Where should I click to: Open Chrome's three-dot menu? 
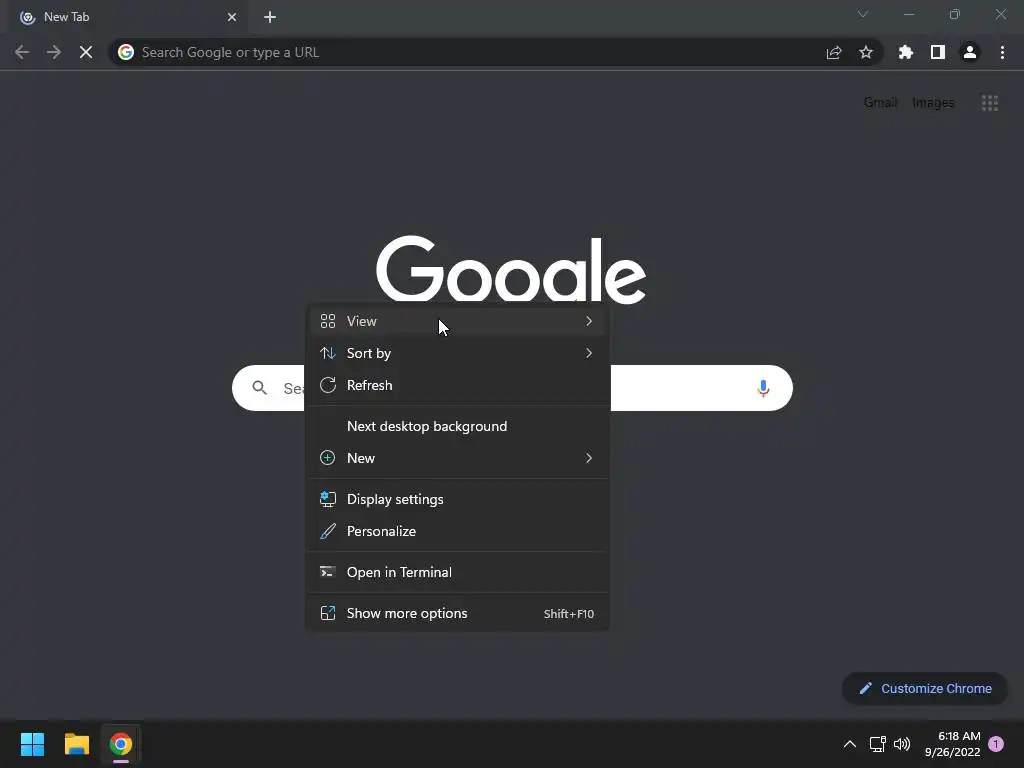point(1002,52)
